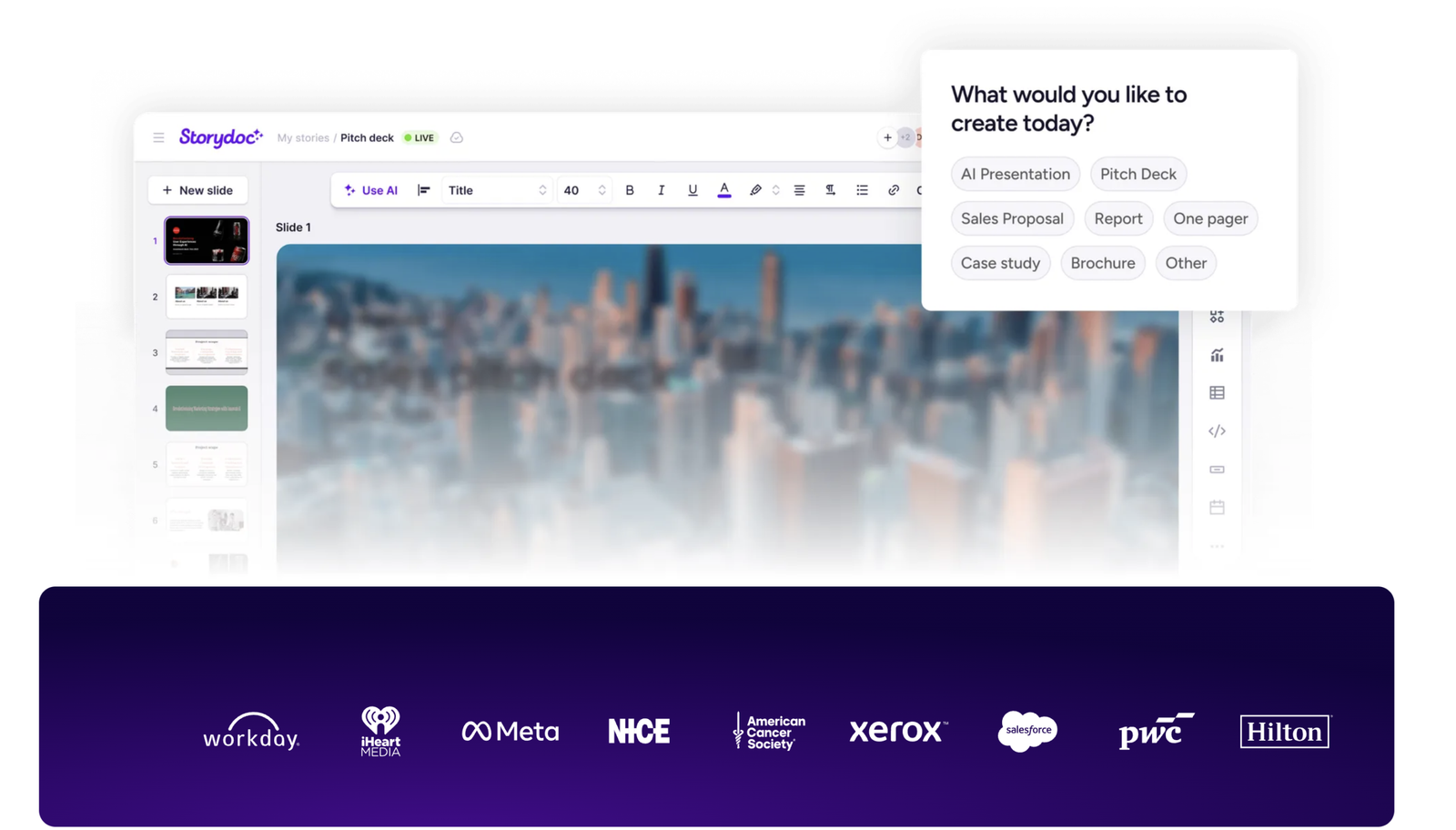Expand the highlighter options arrows
1456x830 pixels.
point(776,190)
